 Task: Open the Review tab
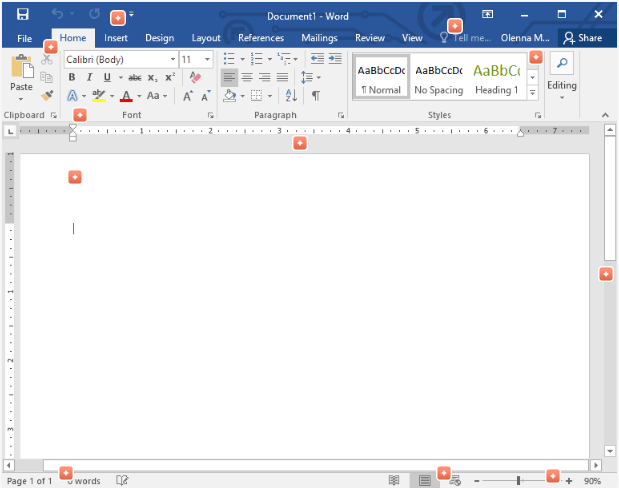(x=370, y=38)
